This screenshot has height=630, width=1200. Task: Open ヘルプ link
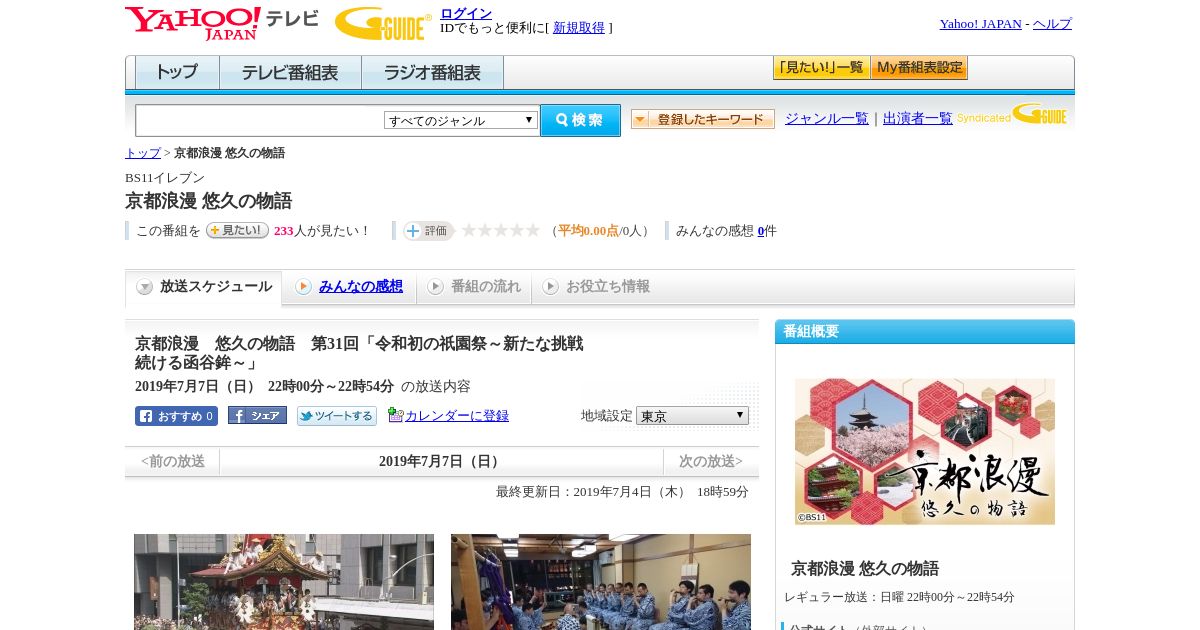tap(1052, 24)
